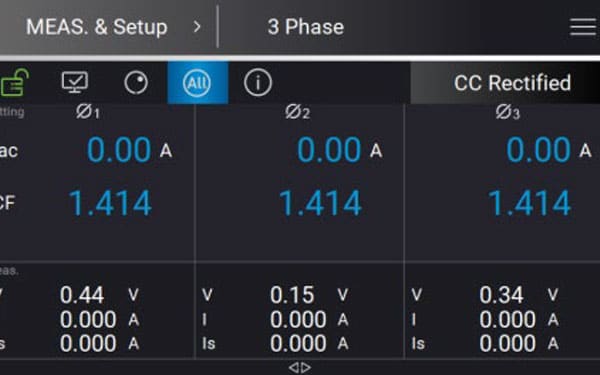Expand MEAS. & Setup chevron arrow
The height and width of the screenshot is (375, 600).
tap(197, 27)
